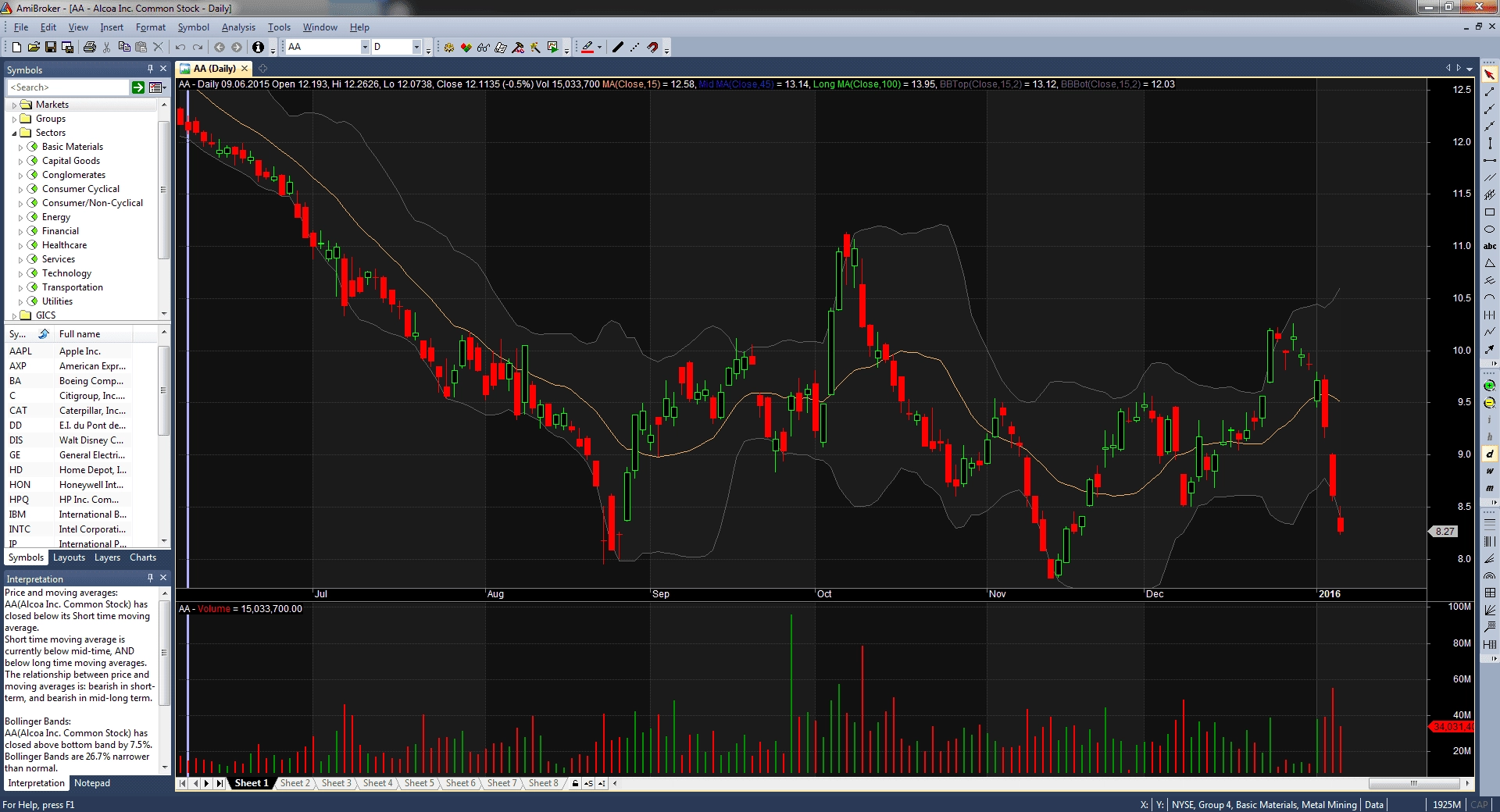Open the Format menu
The image size is (1500, 812).
click(x=151, y=27)
